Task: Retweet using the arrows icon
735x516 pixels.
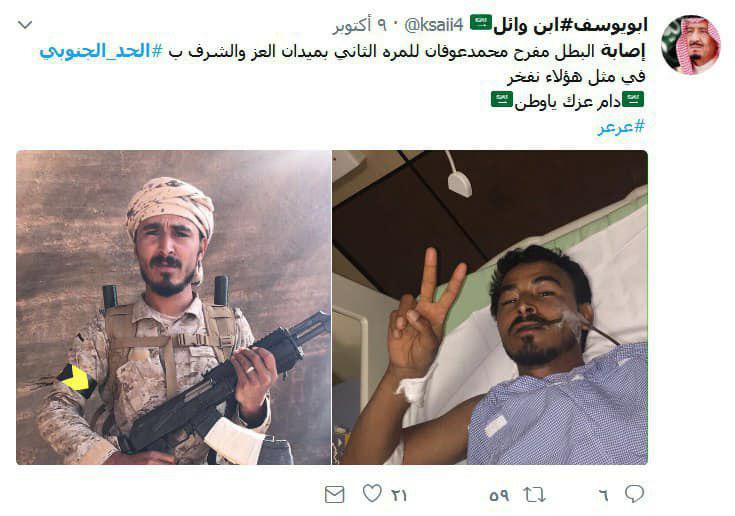Action: click(534, 494)
